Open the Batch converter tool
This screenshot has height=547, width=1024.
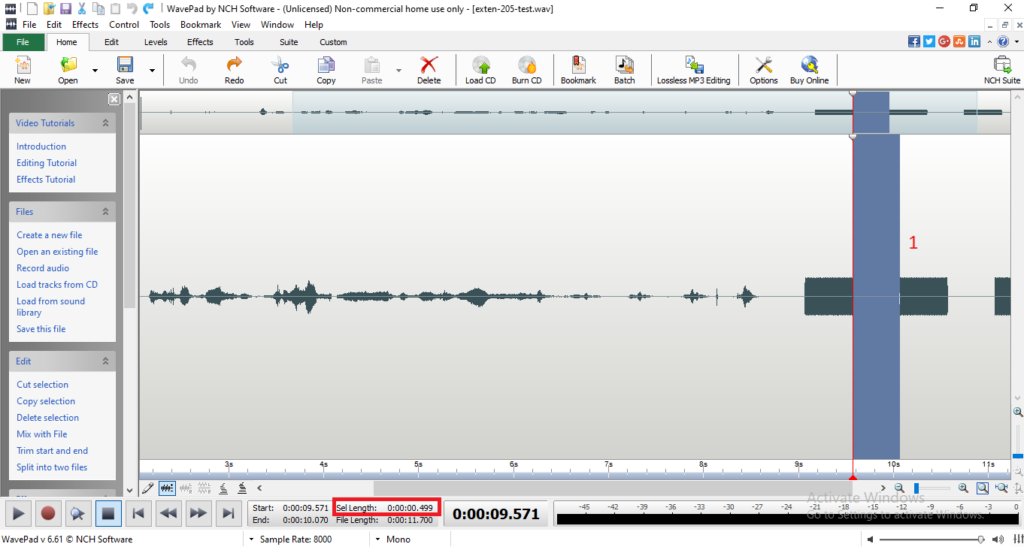click(x=624, y=70)
